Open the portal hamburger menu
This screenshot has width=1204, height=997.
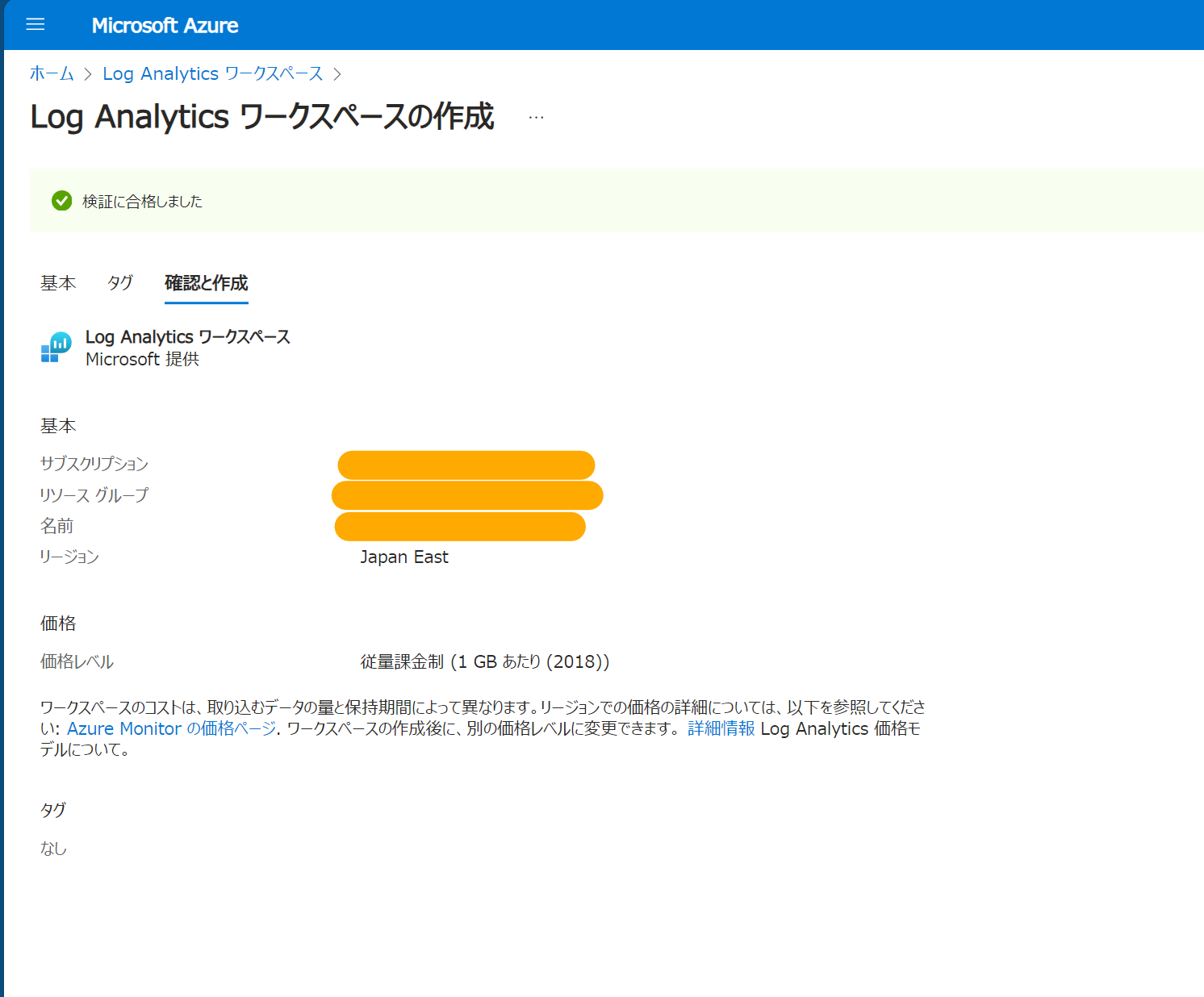point(35,24)
